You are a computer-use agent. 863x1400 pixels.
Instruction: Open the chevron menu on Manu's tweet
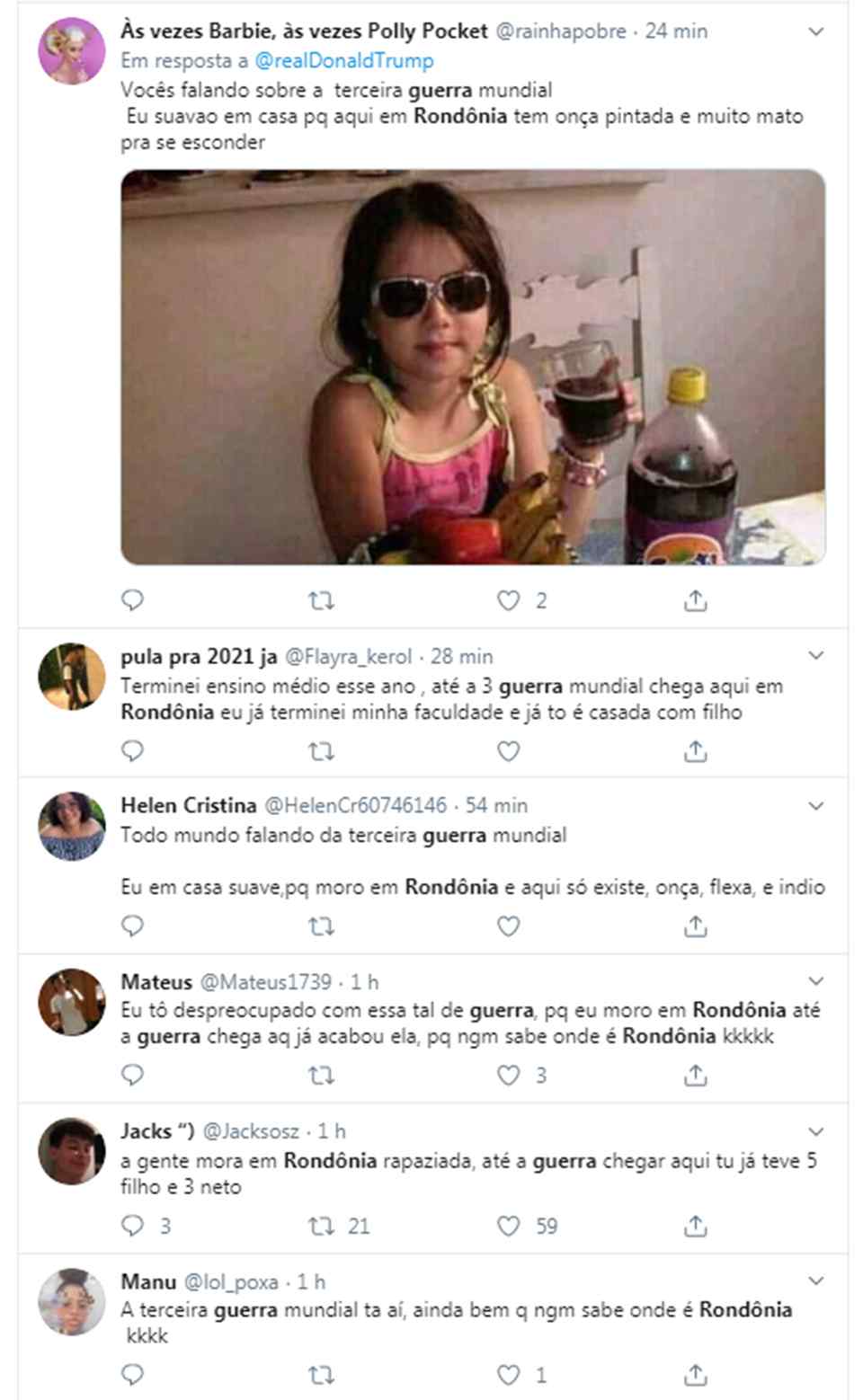tap(816, 1280)
